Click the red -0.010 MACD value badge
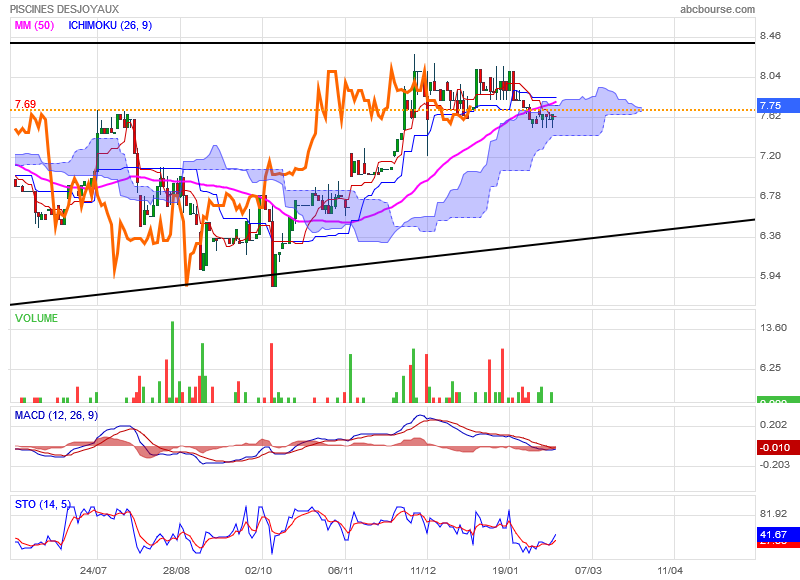The image size is (800, 580). click(x=778, y=448)
